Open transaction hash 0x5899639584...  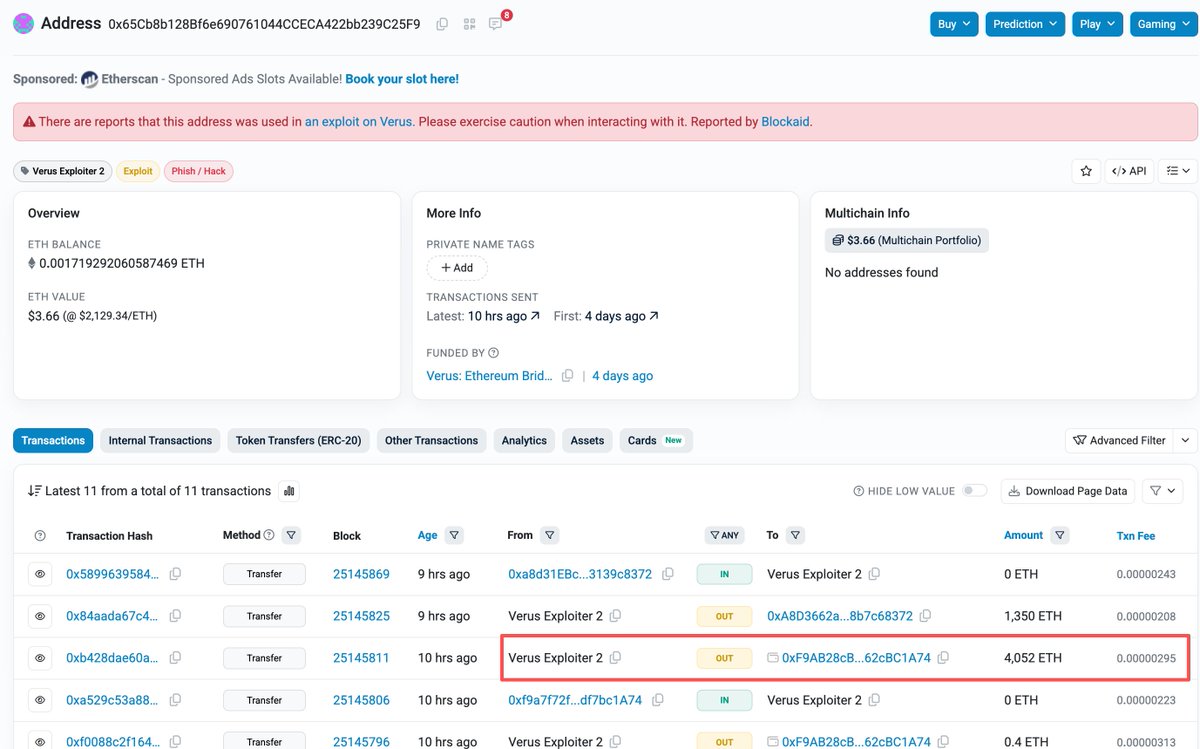112,574
